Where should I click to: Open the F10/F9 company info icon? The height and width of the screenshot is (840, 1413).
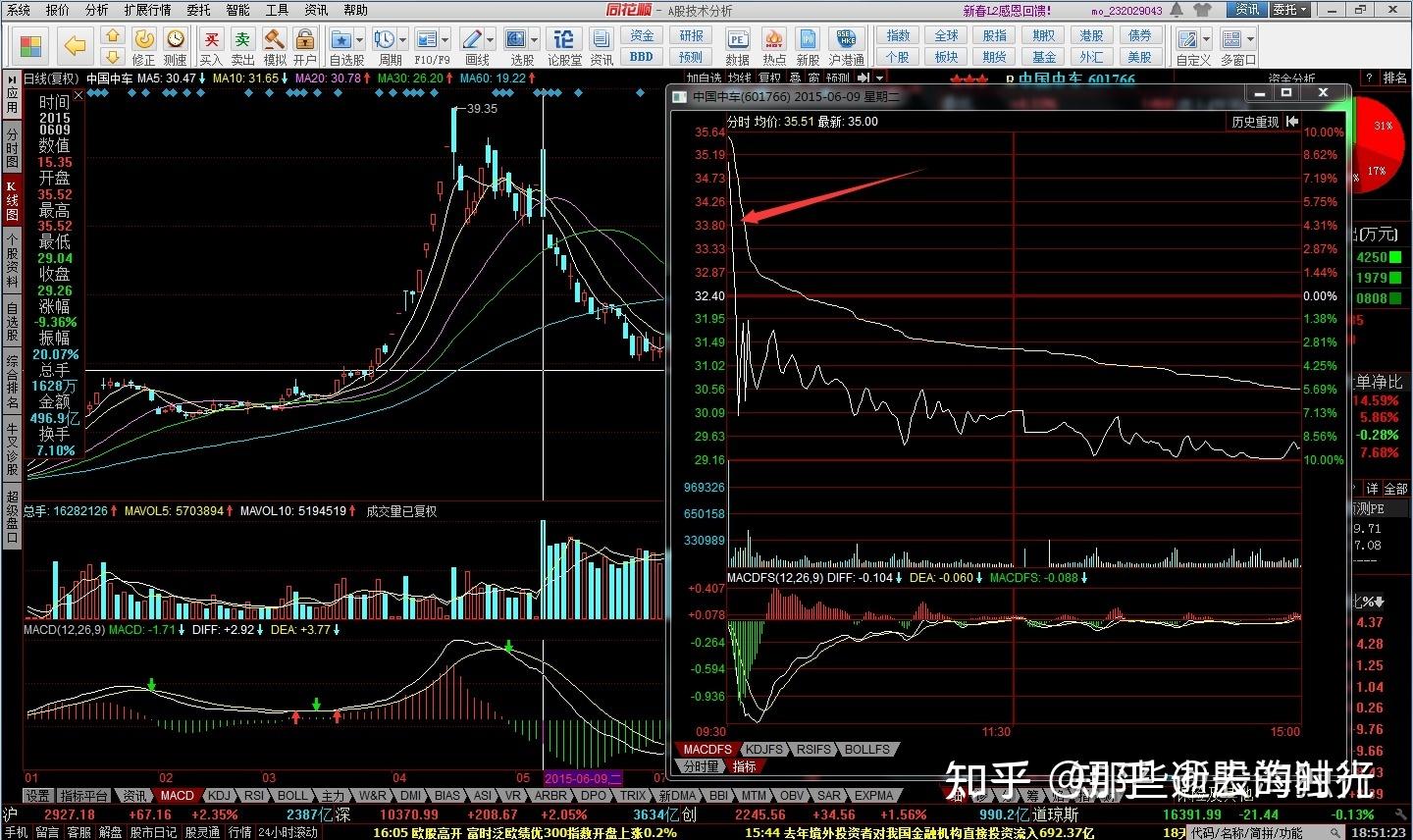[x=427, y=39]
